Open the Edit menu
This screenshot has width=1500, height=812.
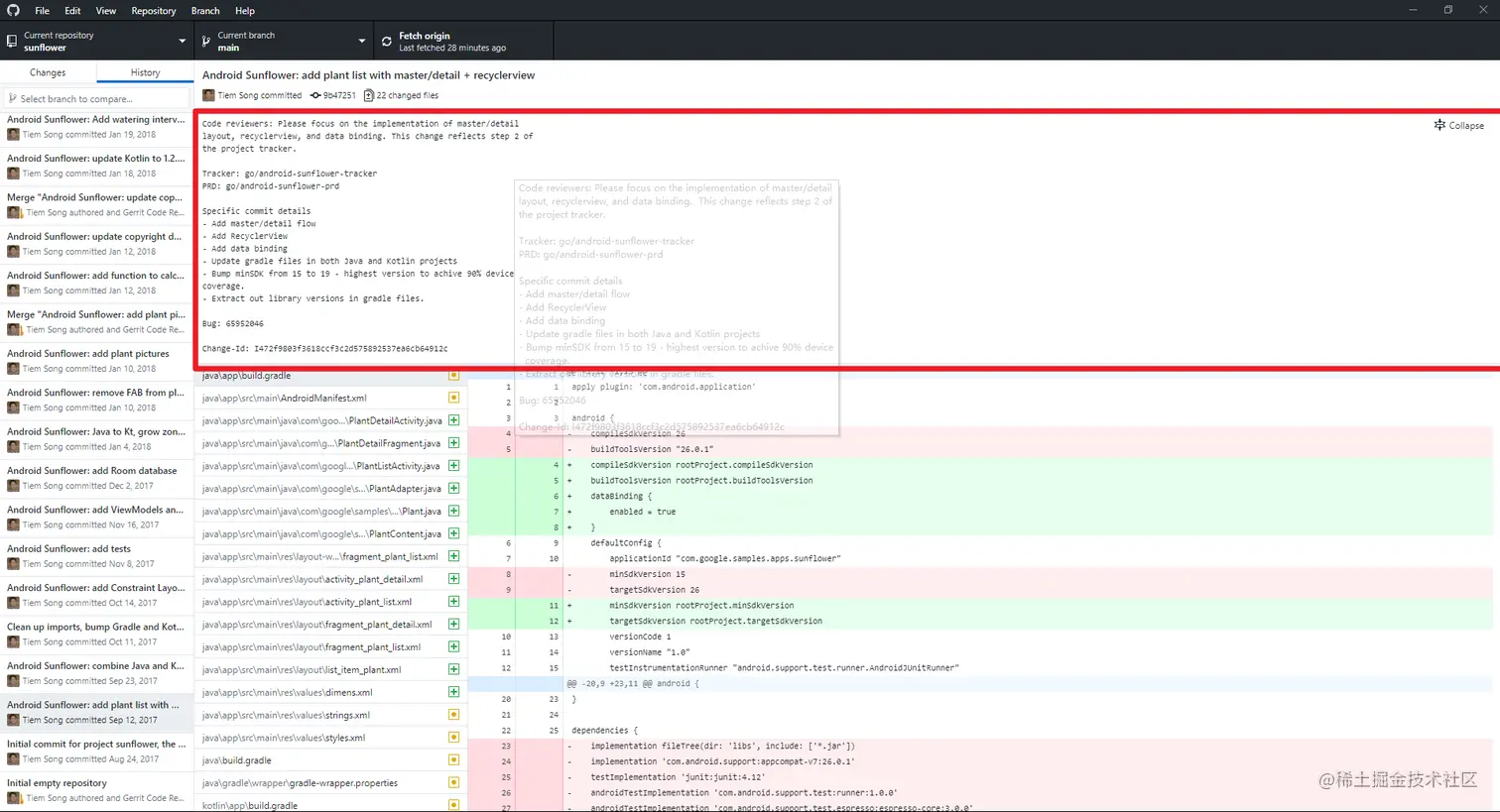(x=72, y=11)
